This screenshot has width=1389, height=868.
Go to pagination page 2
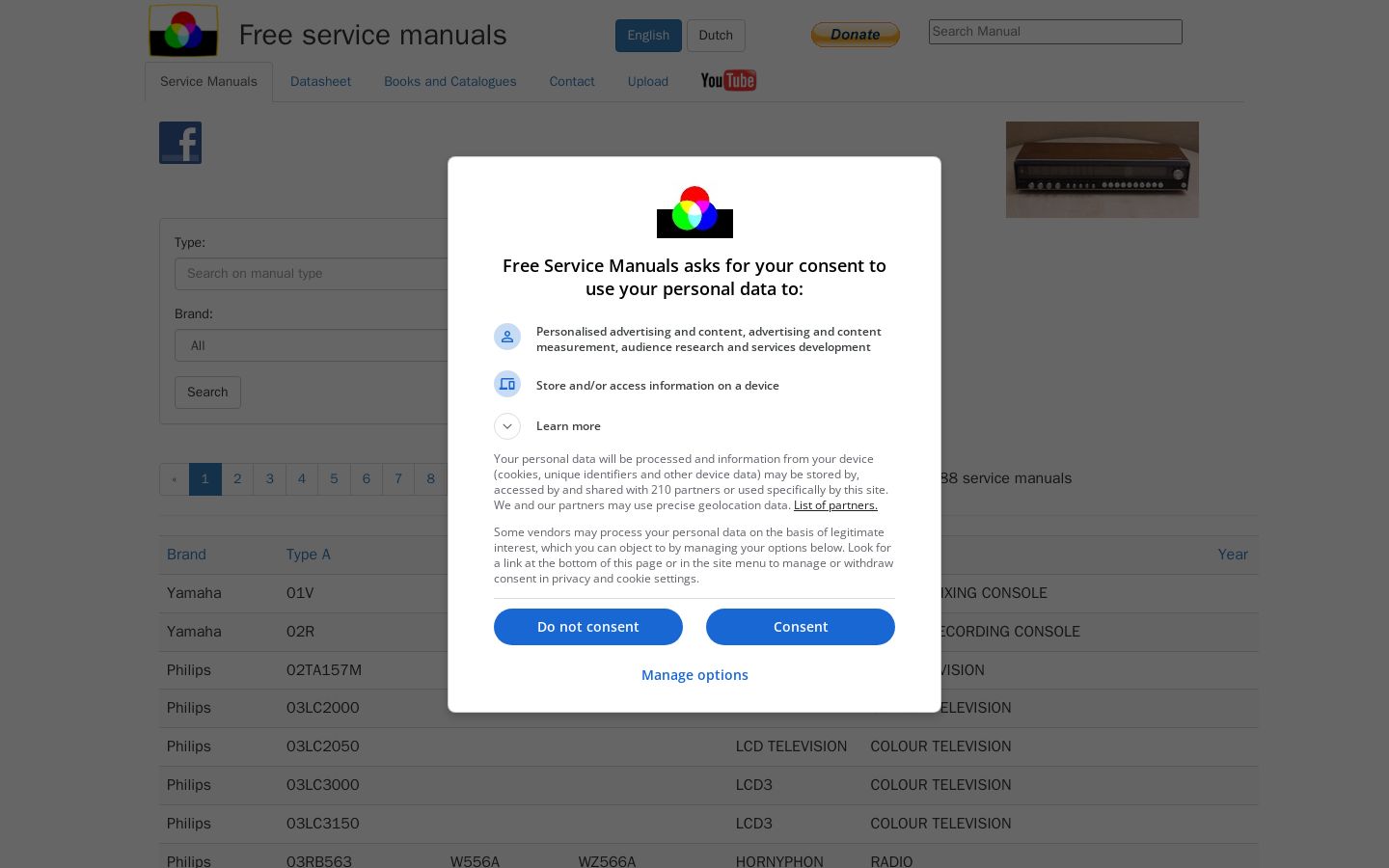tap(237, 479)
